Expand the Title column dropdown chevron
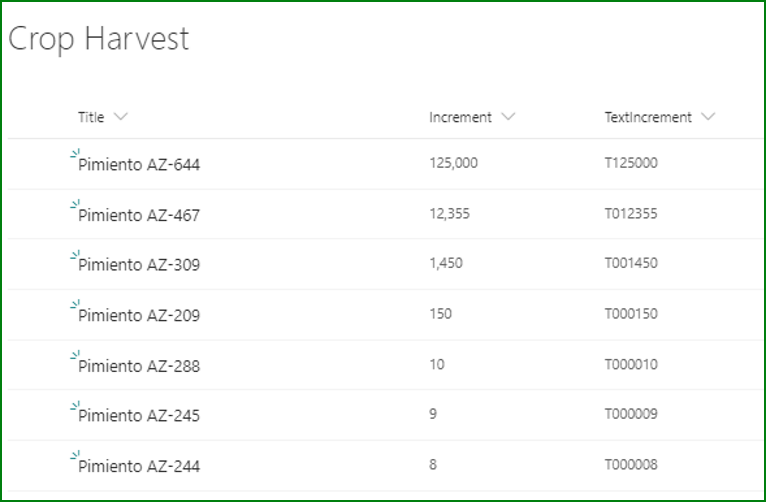766x502 pixels. click(x=120, y=117)
